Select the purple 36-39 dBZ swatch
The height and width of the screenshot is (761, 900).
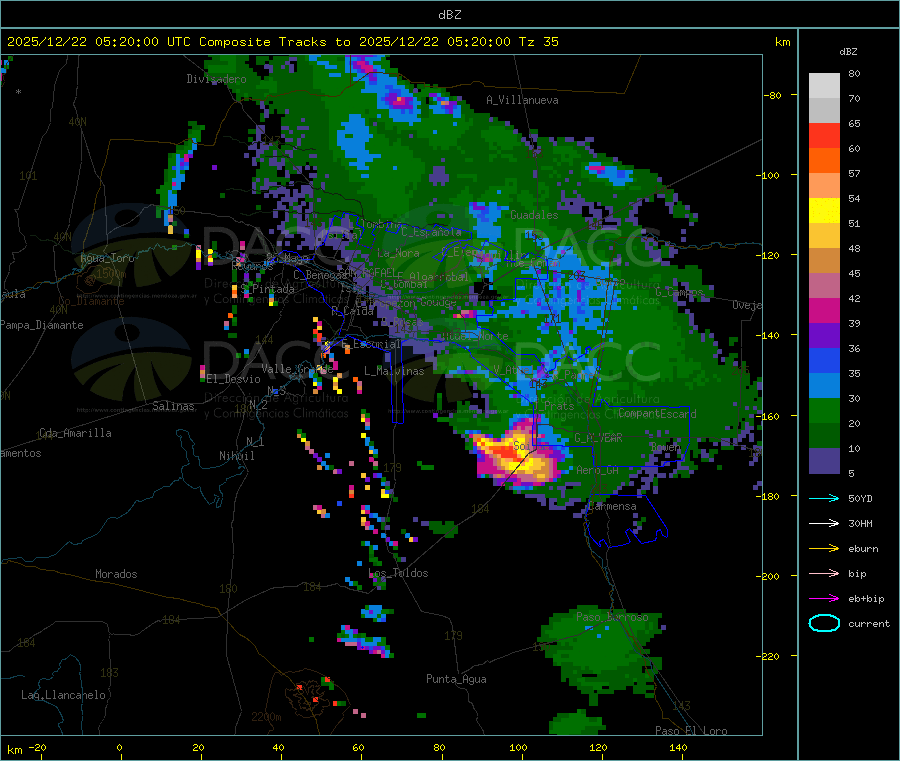click(824, 336)
